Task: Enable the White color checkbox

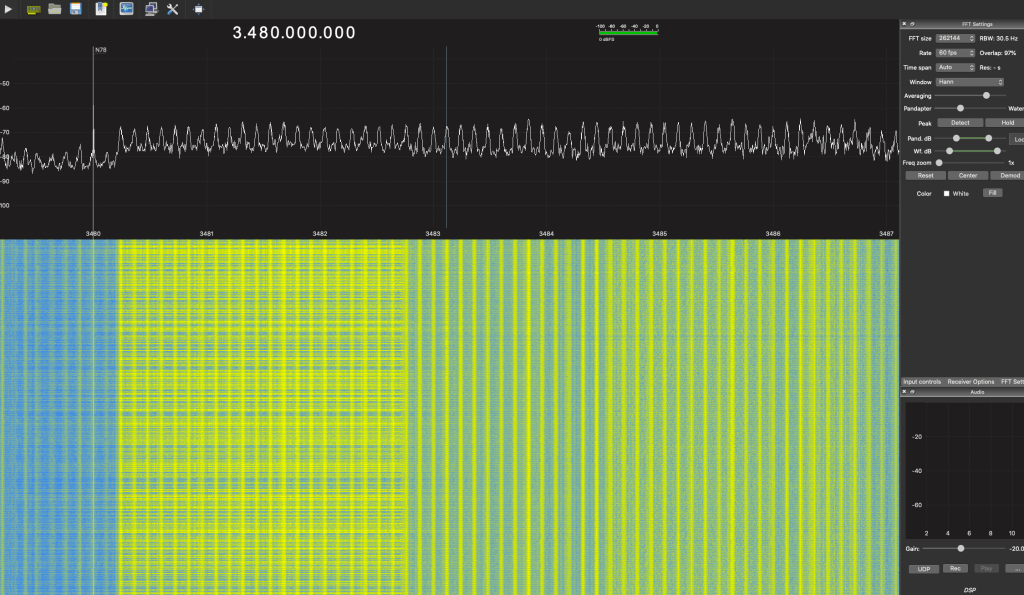Action: 947,193
